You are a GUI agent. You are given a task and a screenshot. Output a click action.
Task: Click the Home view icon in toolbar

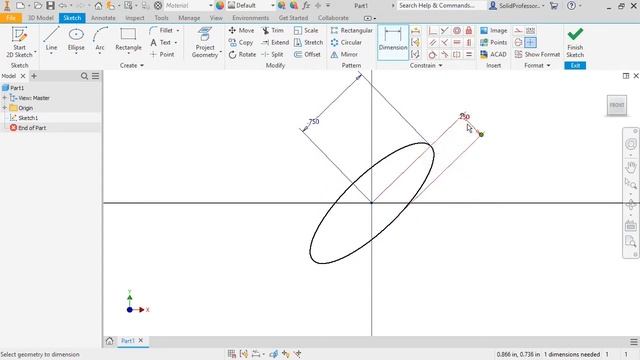click(98, 6)
